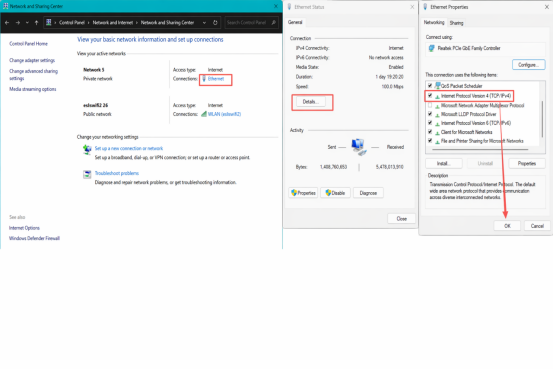
Task: Click the Ethernet Properties title icon
Action: point(425,7)
